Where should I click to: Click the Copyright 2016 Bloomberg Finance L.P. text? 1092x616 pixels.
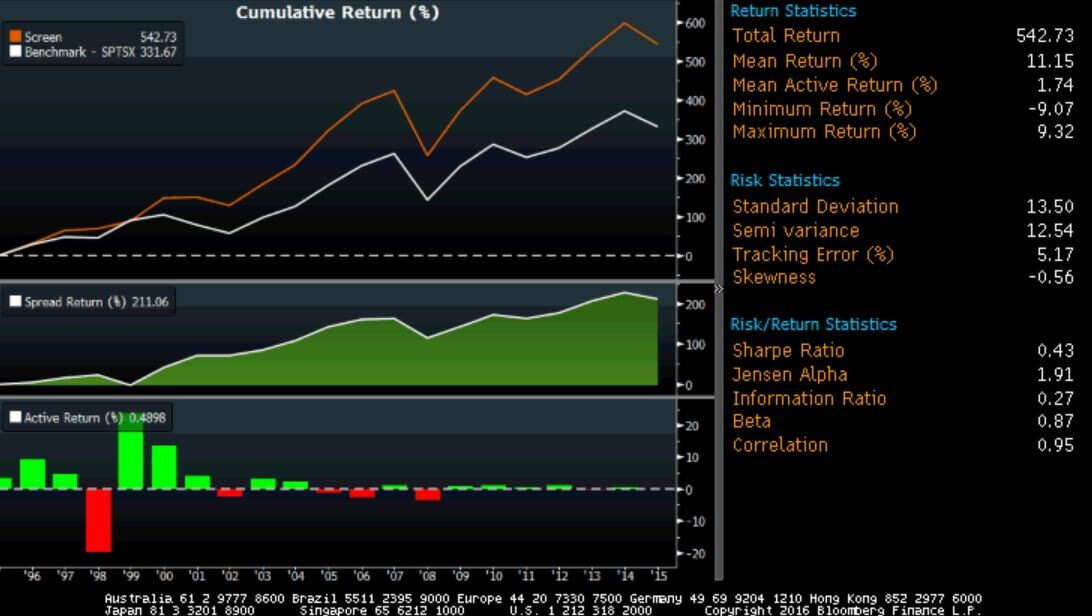pyautogui.click(x=843, y=610)
